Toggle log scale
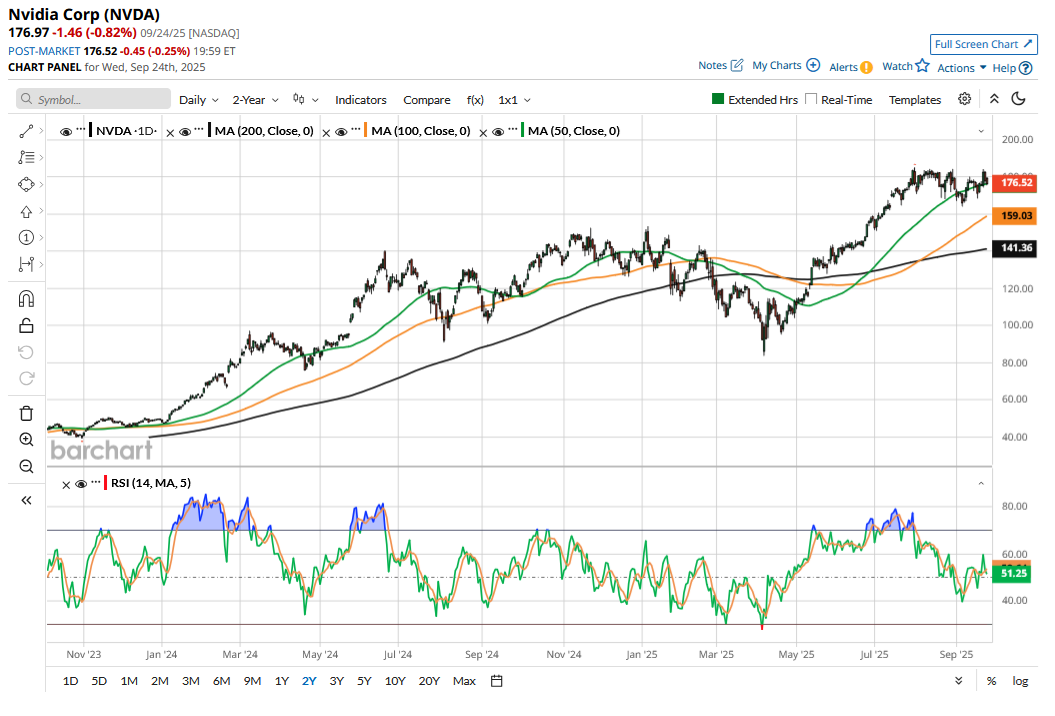The height and width of the screenshot is (716, 1055). click(1020, 681)
